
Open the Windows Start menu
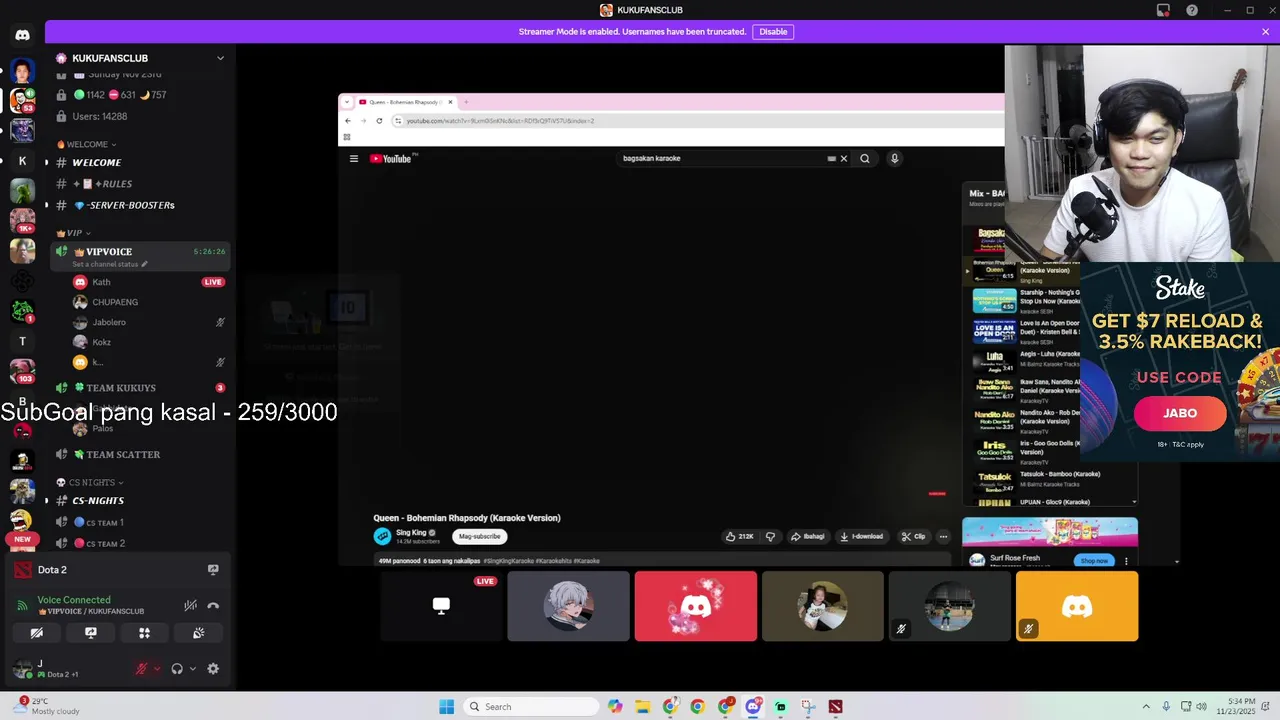pyautogui.click(x=446, y=707)
